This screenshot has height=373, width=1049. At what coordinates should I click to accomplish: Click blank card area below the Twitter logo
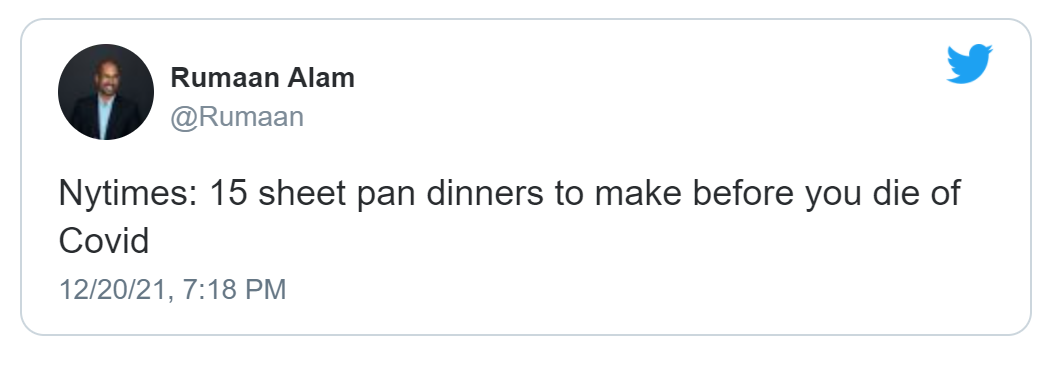[969, 134]
